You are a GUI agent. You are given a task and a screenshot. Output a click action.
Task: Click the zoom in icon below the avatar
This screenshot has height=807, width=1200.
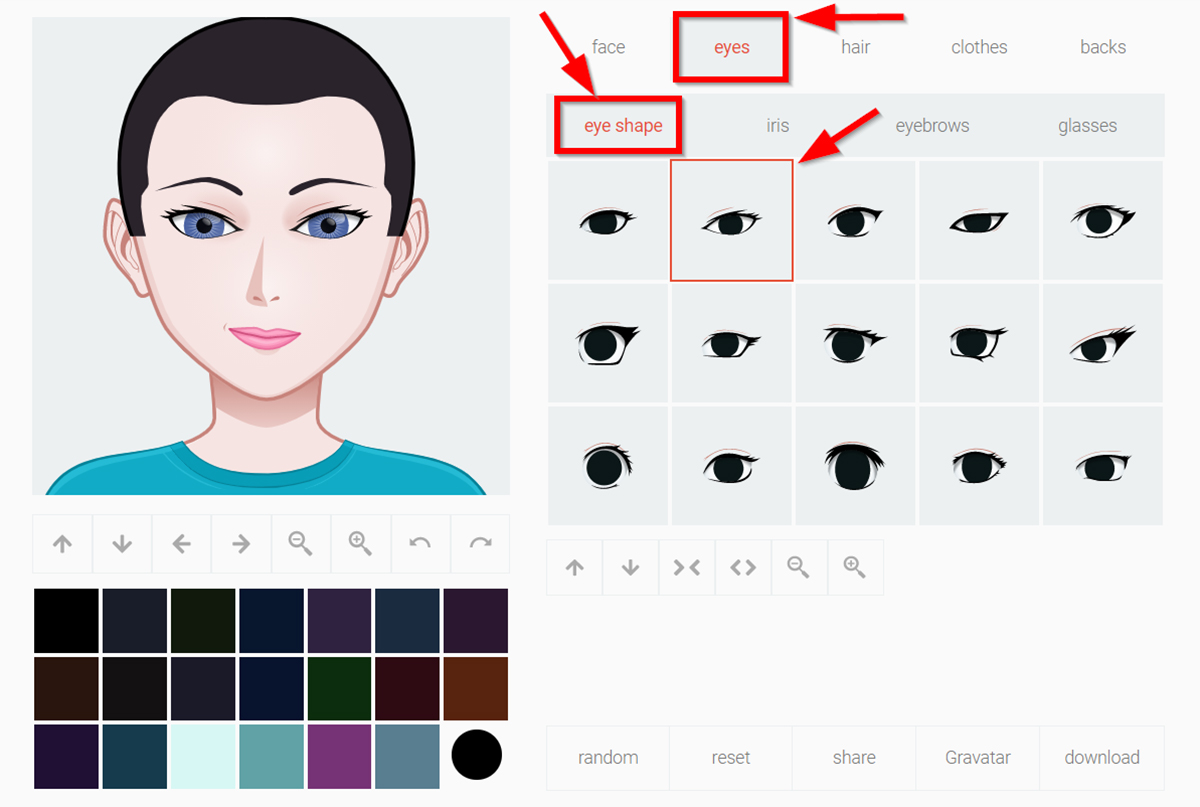pyautogui.click(x=361, y=543)
